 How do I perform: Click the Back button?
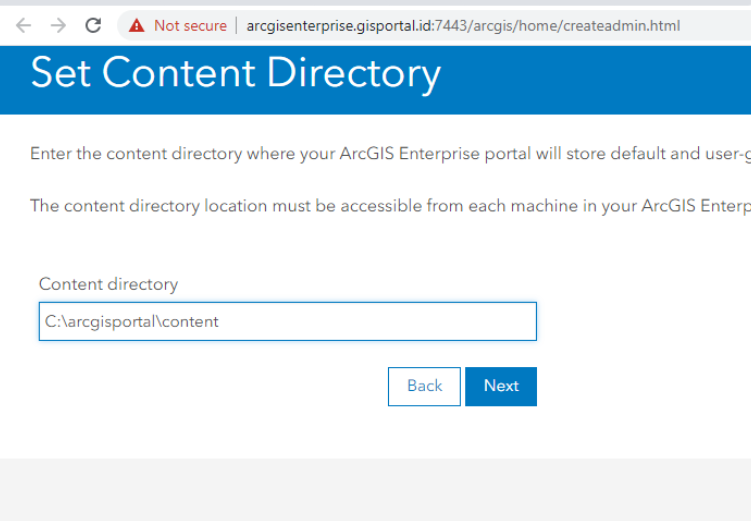[424, 386]
